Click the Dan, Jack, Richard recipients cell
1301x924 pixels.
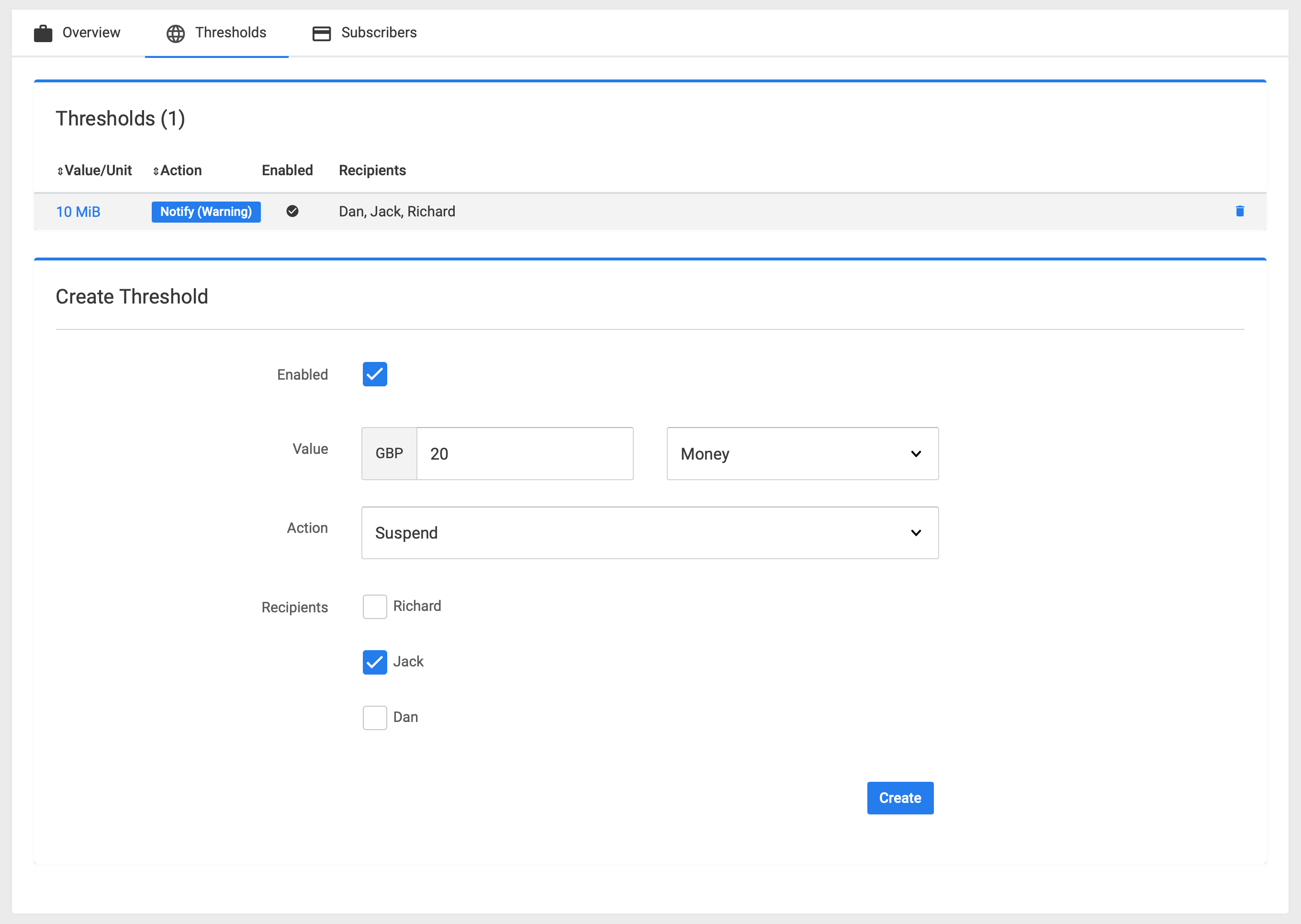point(397,212)
